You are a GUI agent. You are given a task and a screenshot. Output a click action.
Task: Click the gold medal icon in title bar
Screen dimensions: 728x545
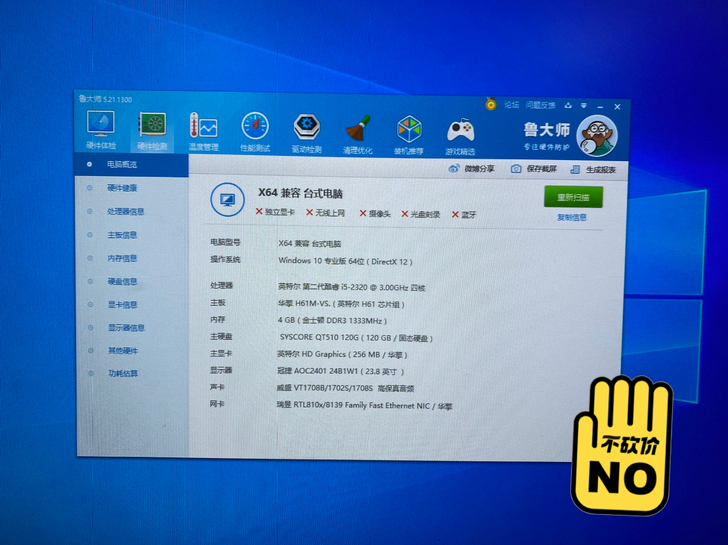(491, 104)
